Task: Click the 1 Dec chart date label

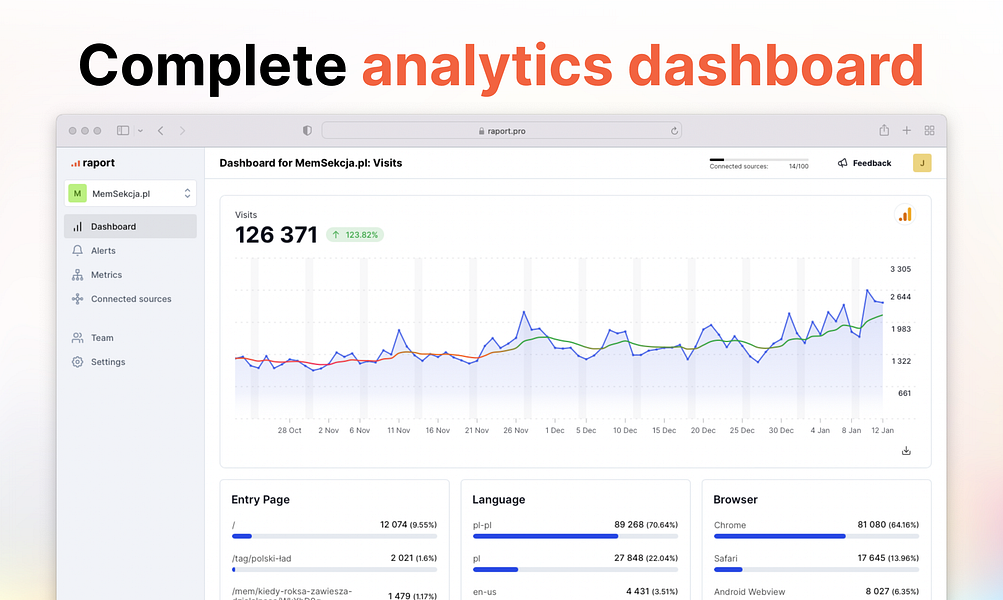Action: (555, 430)
